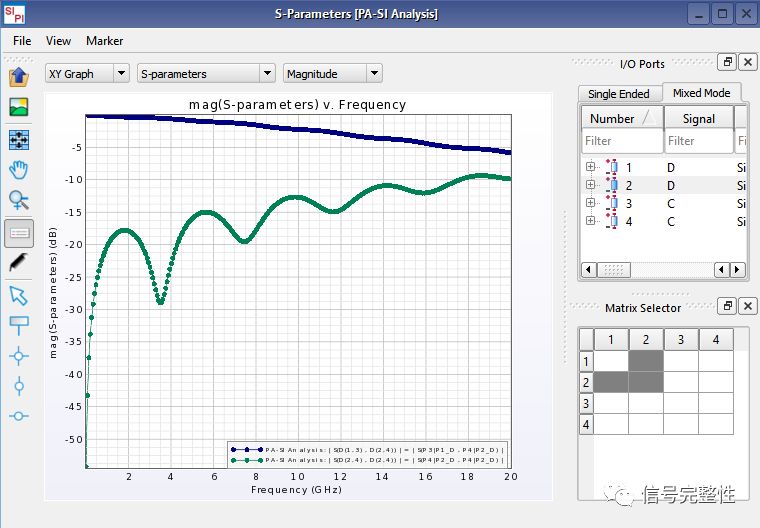Switch to the Single Ended tab
Image resolution: width=760 pixels, height=528 pixels.
(x=618, y=94)
